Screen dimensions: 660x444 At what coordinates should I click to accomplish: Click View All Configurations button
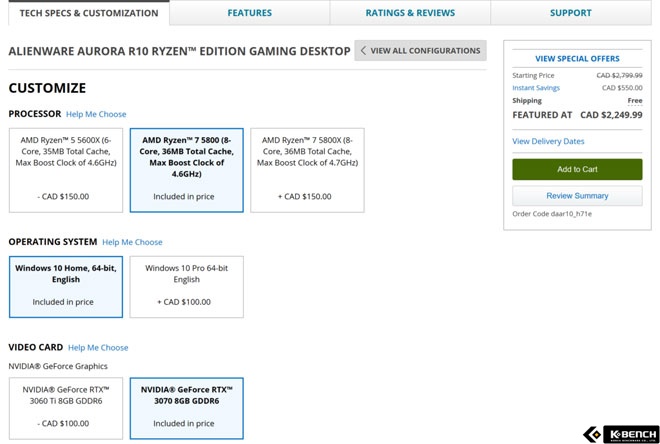(x=420, y=51)
